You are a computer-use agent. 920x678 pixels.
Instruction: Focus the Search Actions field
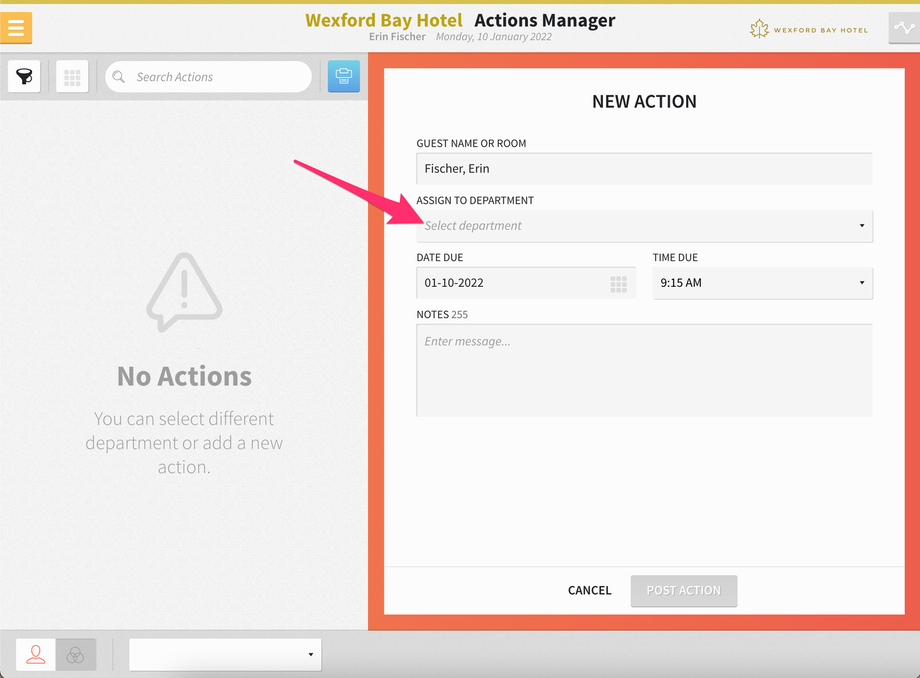208,77
